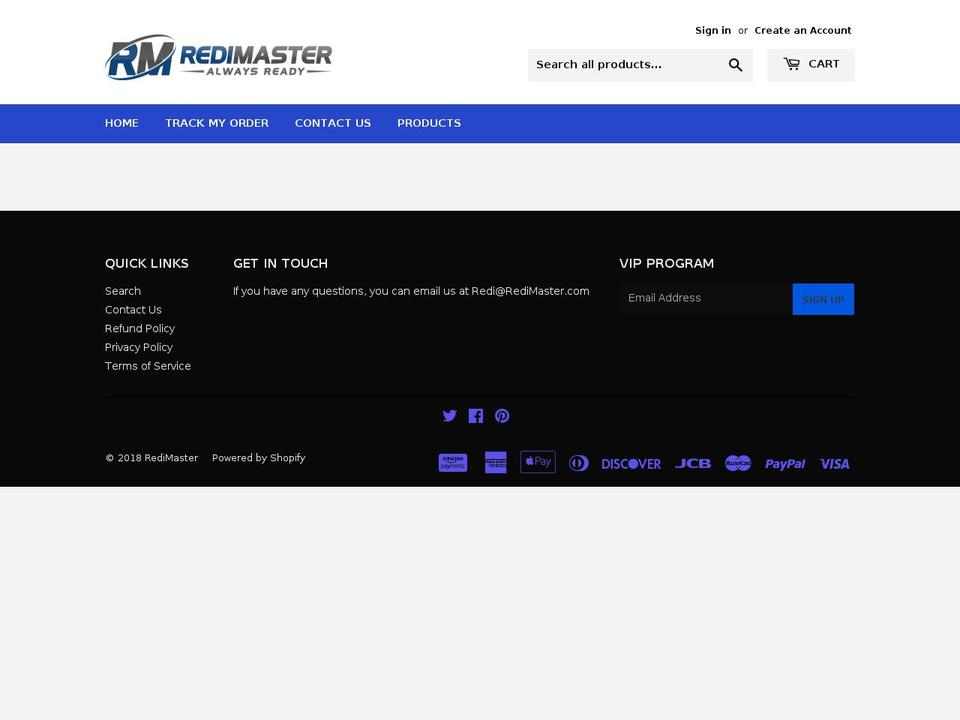Screen dimensions: 960x720
Task: Open the Terms of Service link
Action: [x=148, y=366]
